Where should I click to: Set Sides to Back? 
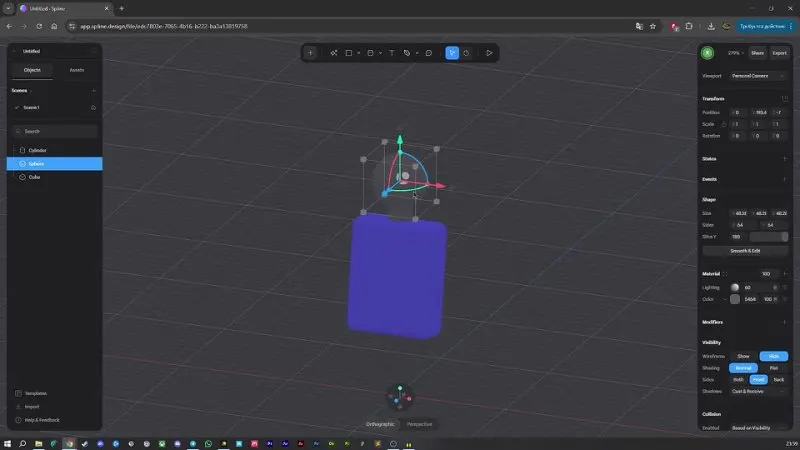coord(779,380)
